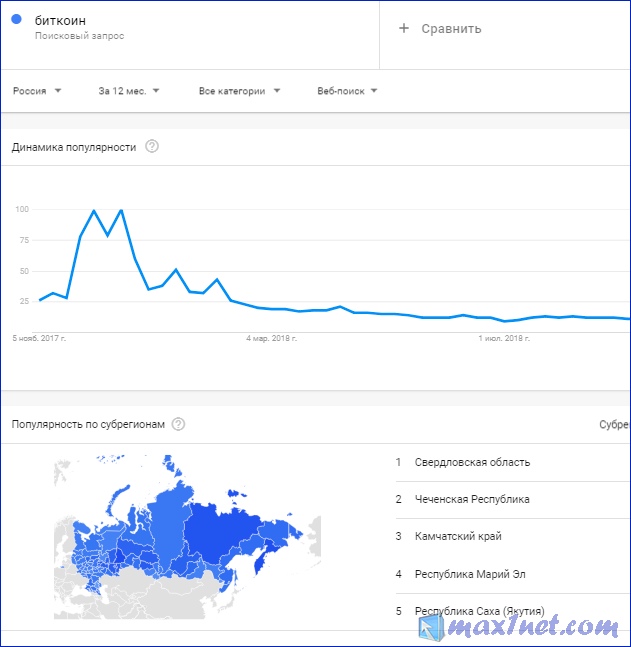Select Свердловская область in region list

(472, 462)
